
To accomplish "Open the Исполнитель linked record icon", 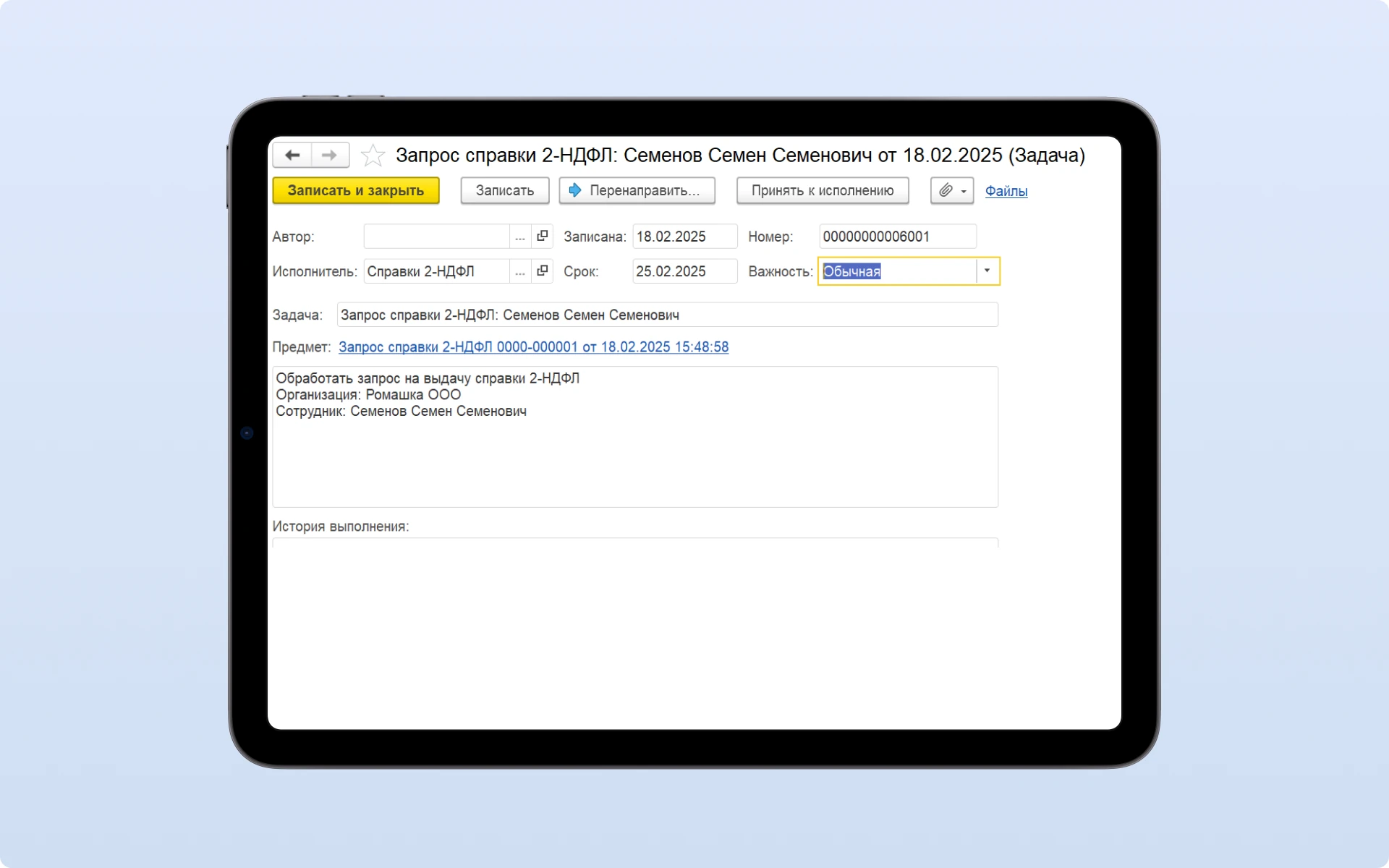I will [x=542, y=271].
